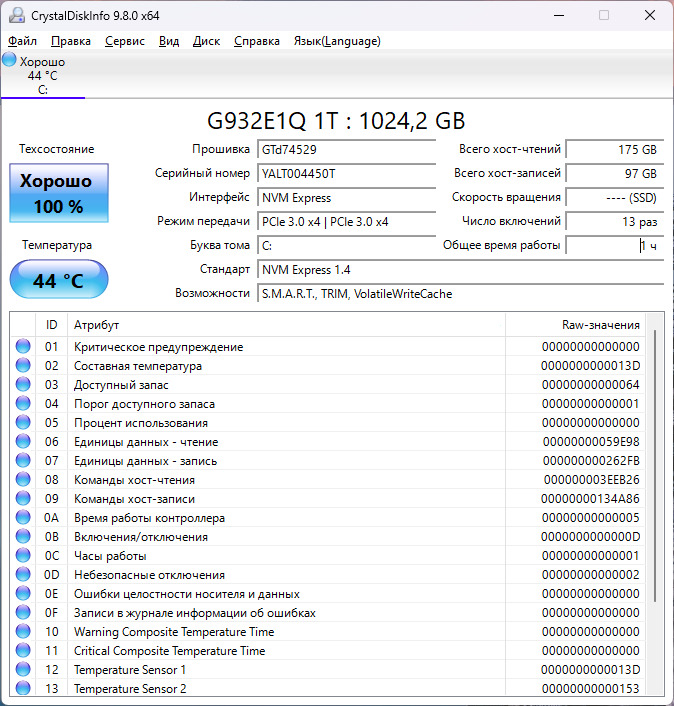Click status orb for Составная температура attribute

click(x=23, y=366)
